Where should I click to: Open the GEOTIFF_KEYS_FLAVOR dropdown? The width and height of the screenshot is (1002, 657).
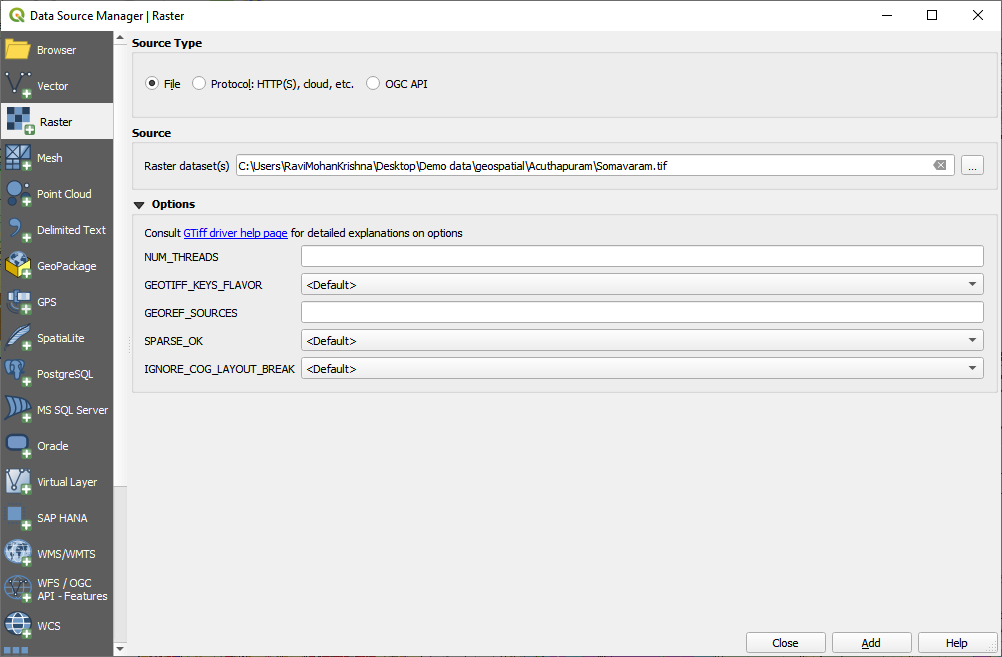pos(642,284)
